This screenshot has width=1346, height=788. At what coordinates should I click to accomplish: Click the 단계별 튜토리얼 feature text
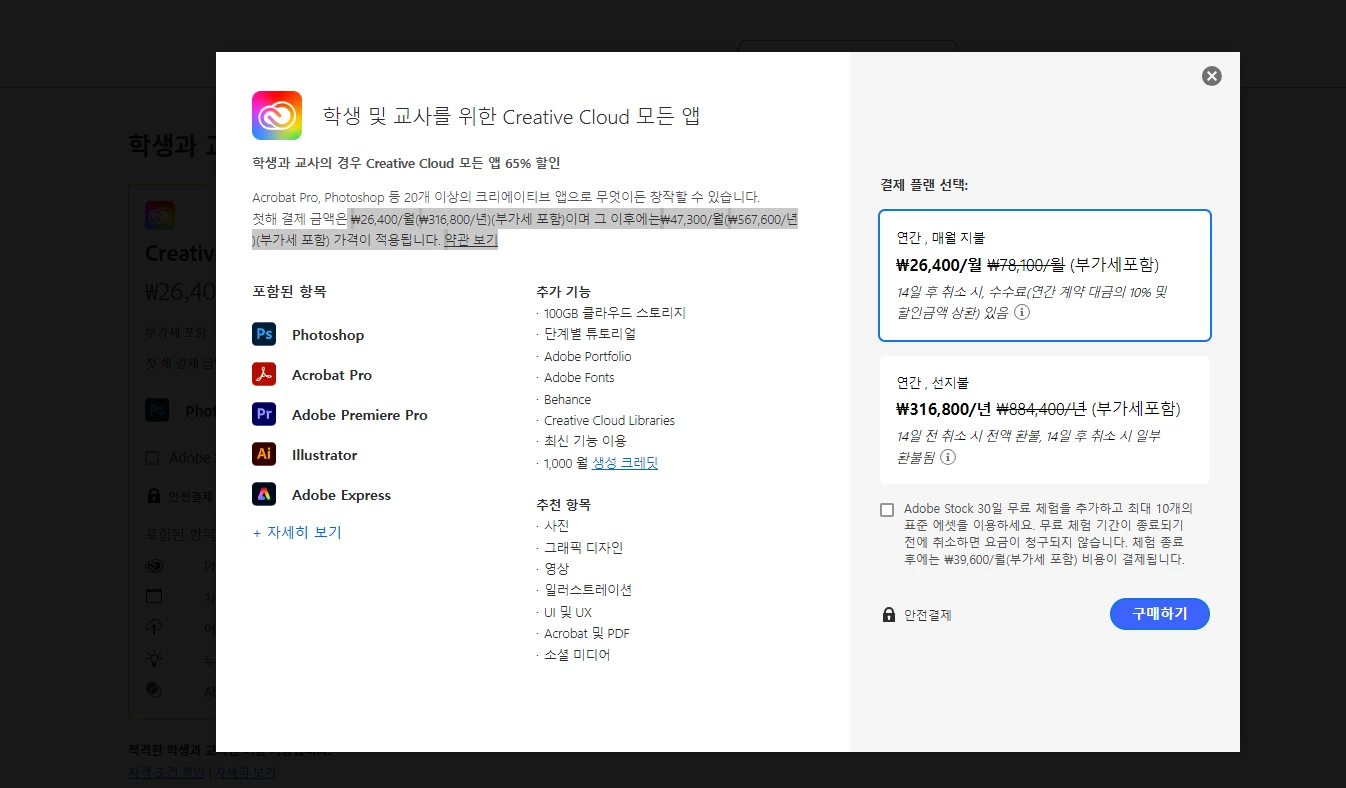tap(590, 334)
